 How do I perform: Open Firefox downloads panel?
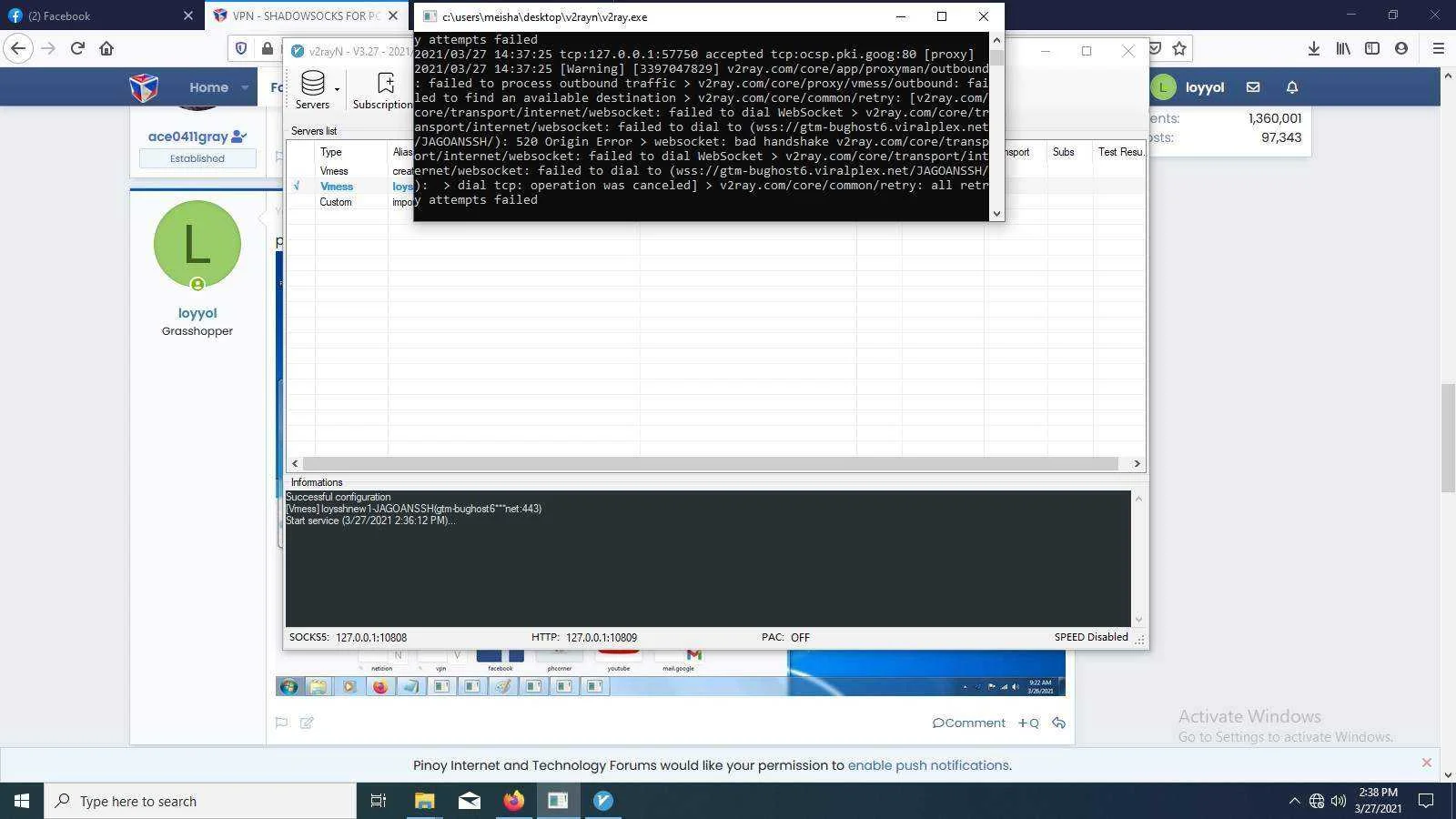click(1314, 48)
